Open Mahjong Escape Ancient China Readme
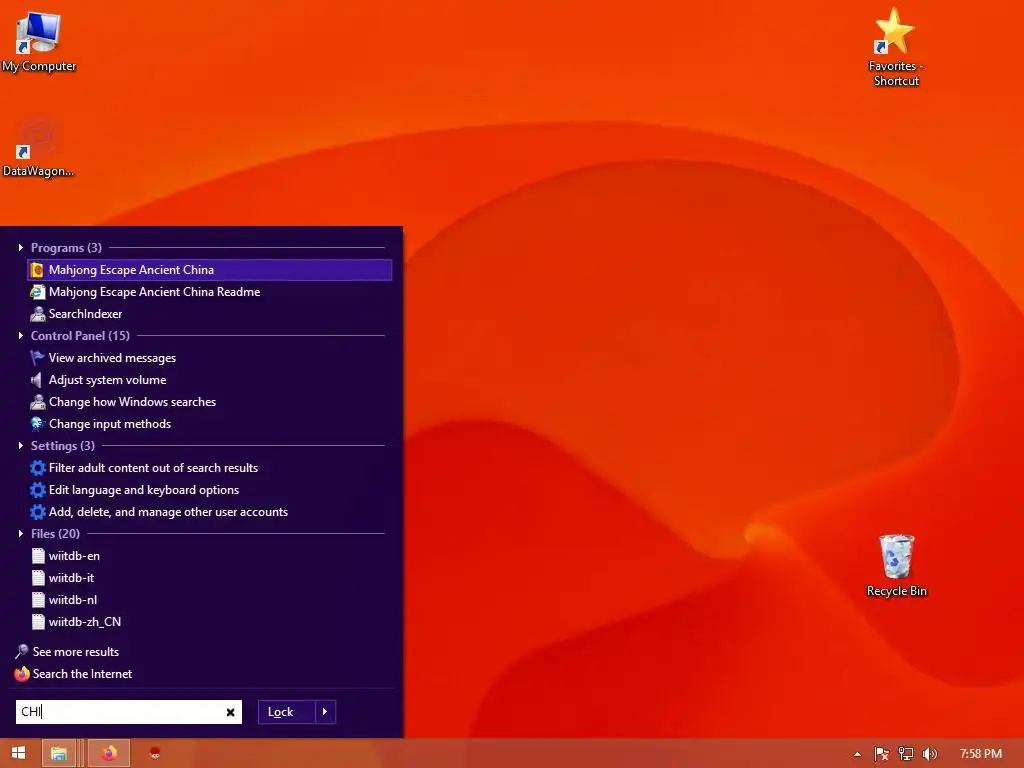The height and width of the screenshot is (768, 1024). pyautogui.click(x=210, y=292)
